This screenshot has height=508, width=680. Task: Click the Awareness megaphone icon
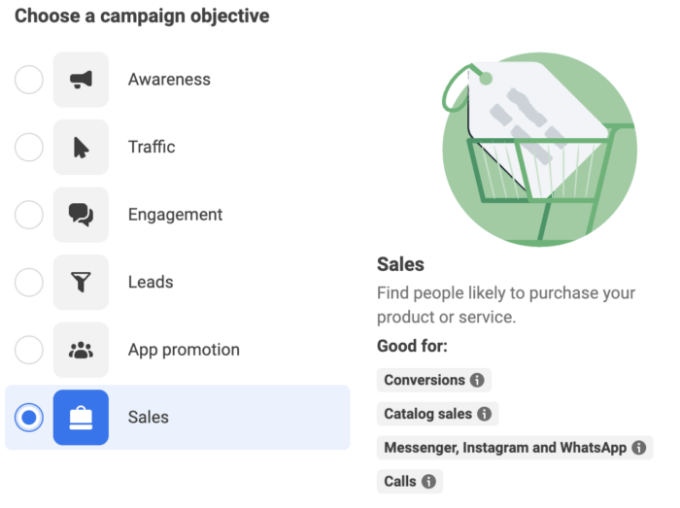81,79
